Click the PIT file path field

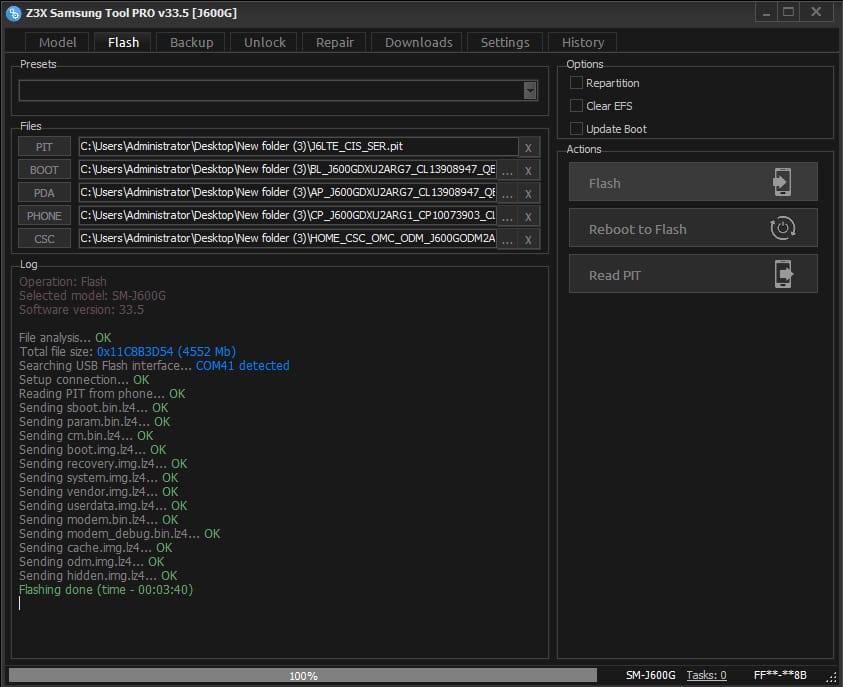coord(298,146)
